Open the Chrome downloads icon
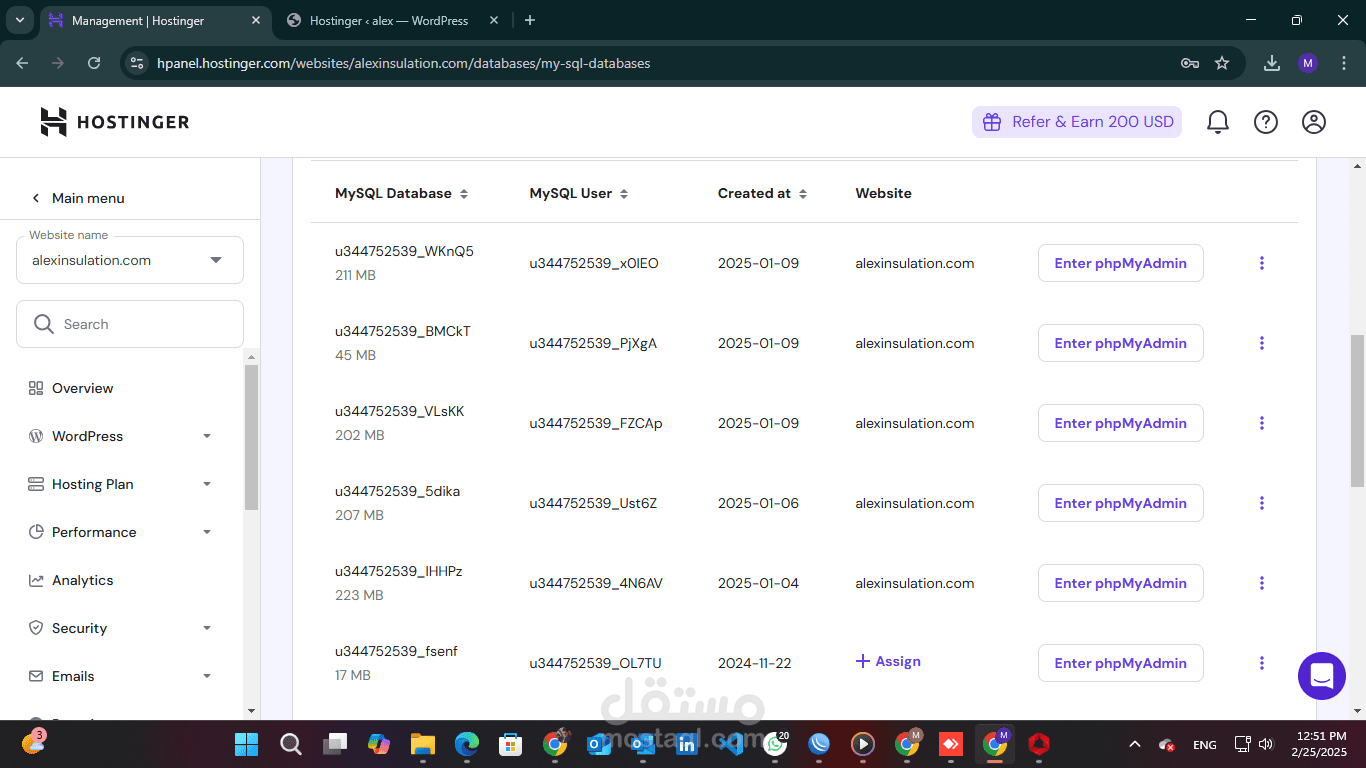Viewport: 1366px width, 768px height. 1272,63
